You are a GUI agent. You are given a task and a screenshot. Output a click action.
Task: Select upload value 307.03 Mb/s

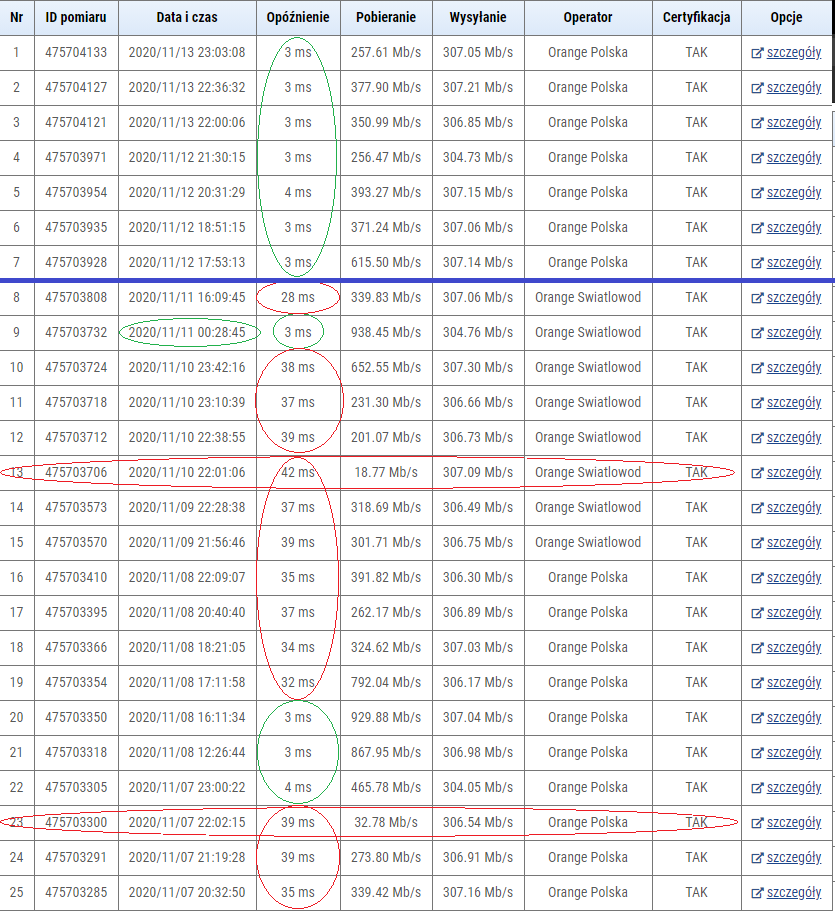pyautogui.click(x=478, y=647)
